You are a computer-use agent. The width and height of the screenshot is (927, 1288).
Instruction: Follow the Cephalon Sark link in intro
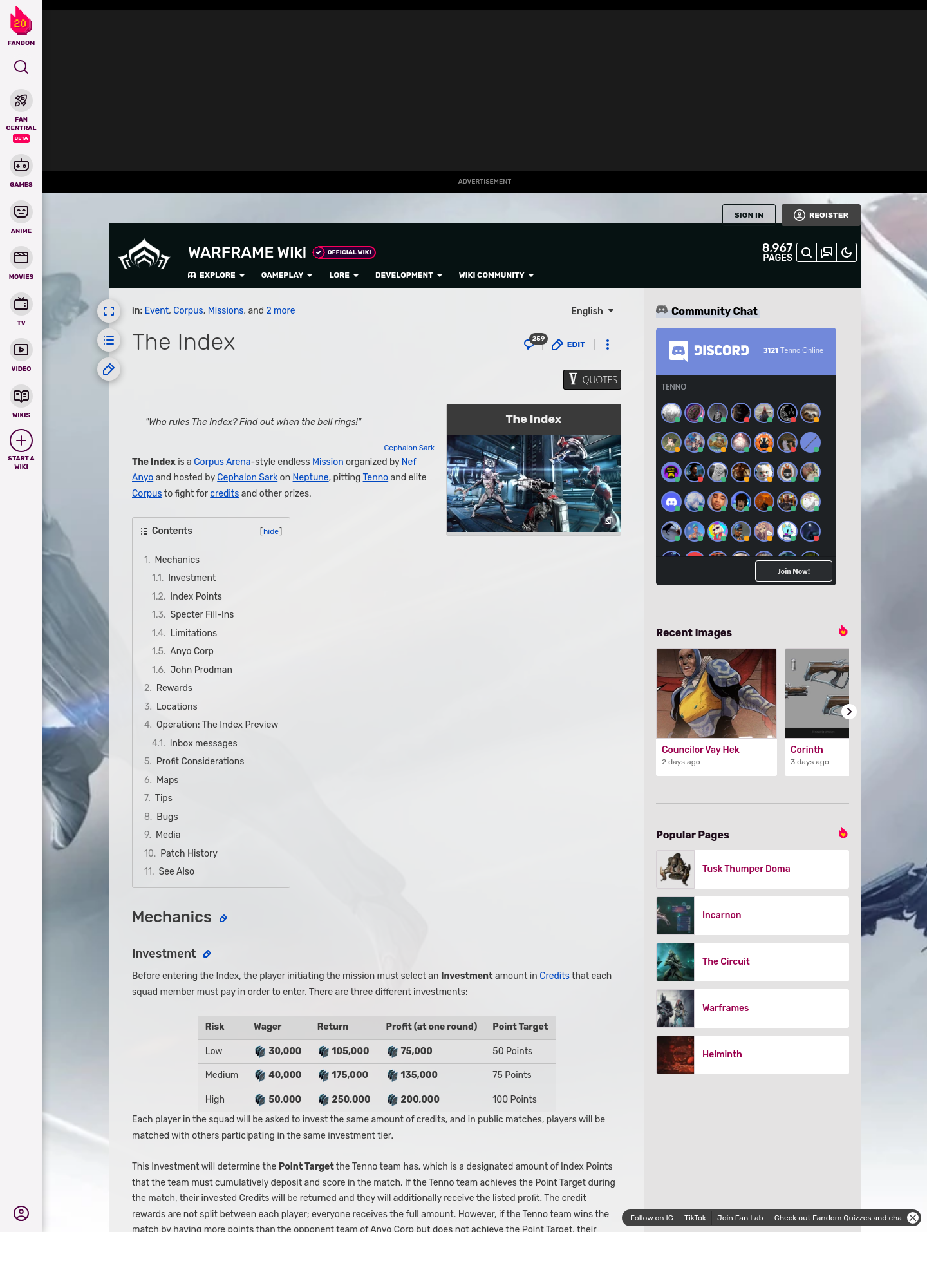click(247, 477)
